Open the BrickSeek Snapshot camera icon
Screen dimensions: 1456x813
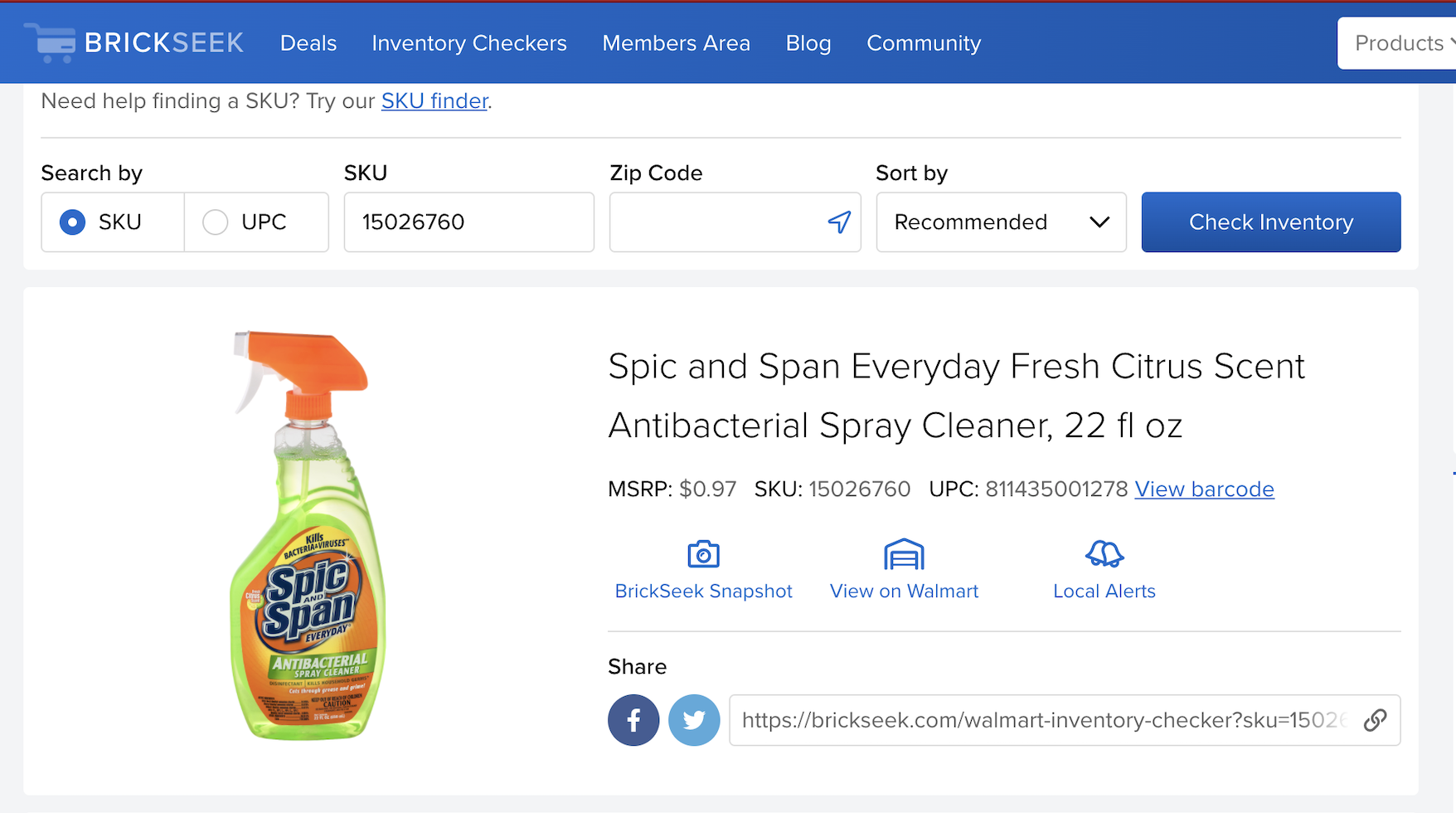point(703,553)
